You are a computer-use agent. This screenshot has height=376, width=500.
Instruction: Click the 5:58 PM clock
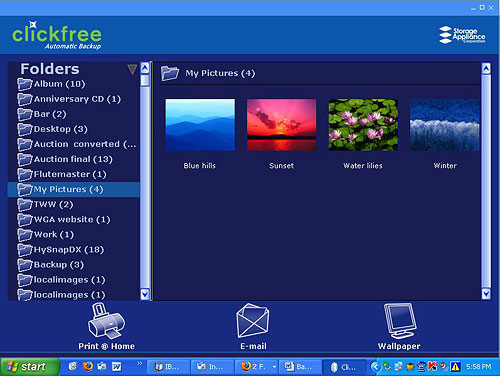pos(479,367)
